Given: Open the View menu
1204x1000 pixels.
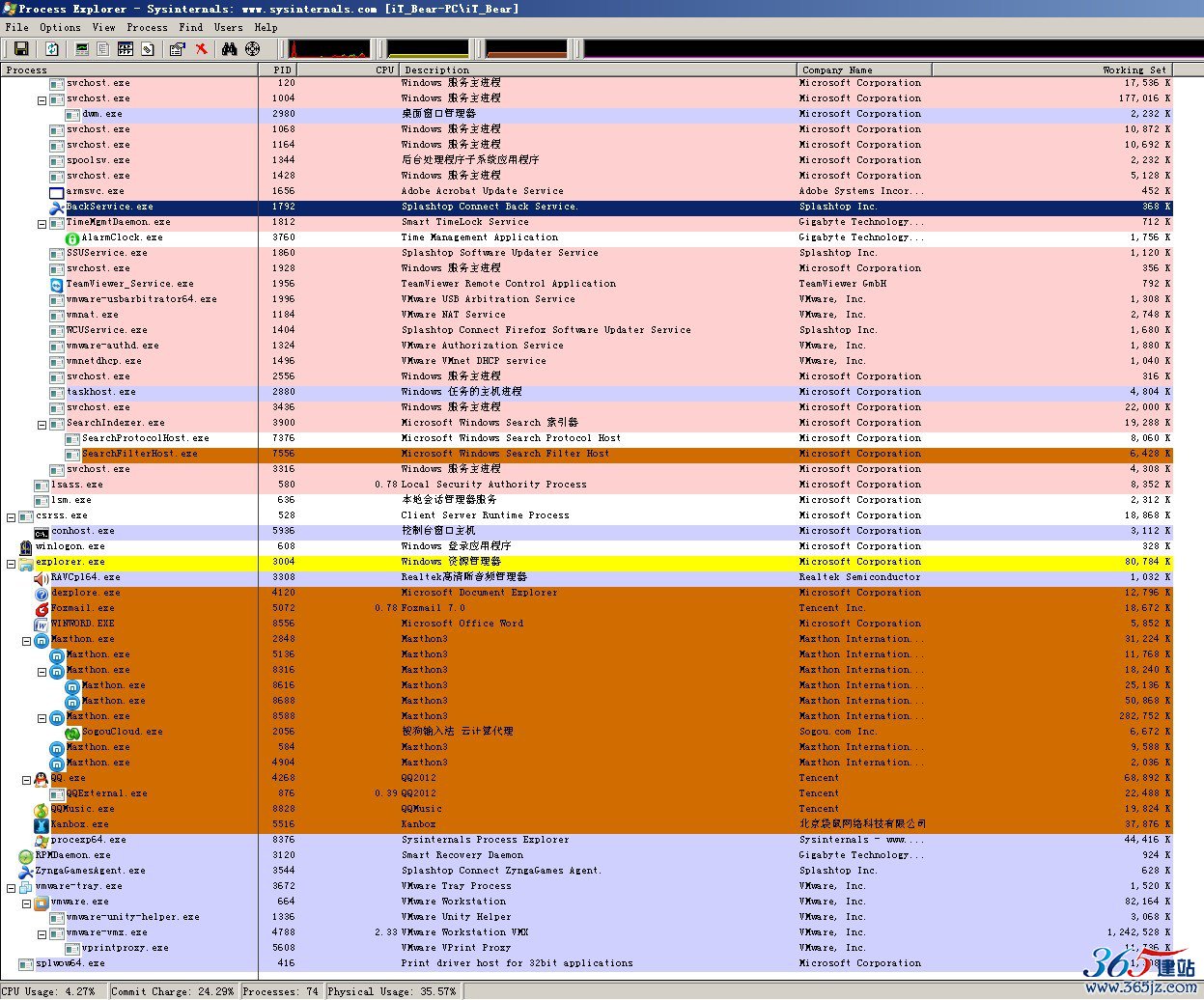Looking at the screenshot, I should pos(103,27).
